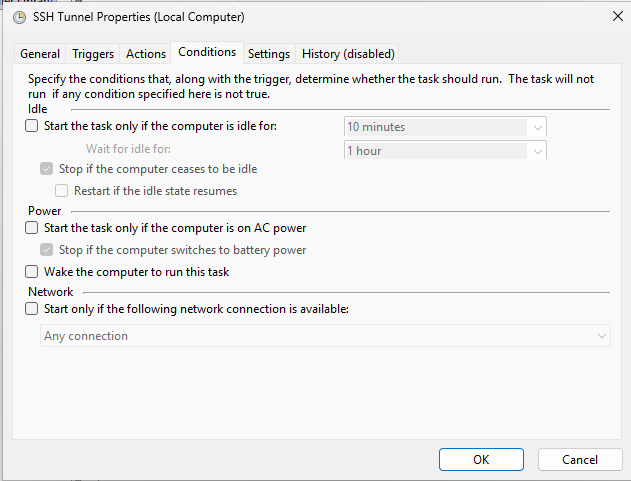
Task: Open the Triggers tab
Action: tap(93, 54)
